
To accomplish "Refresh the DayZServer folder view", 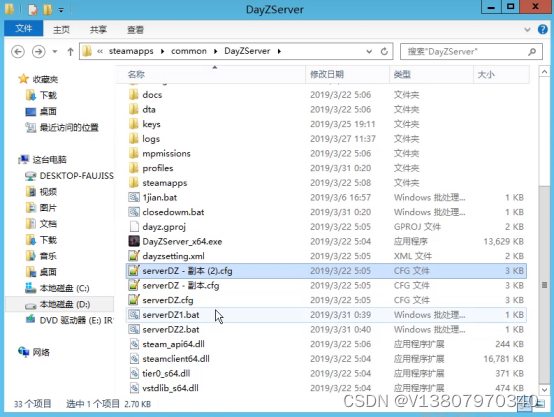I will pos(384,52).
